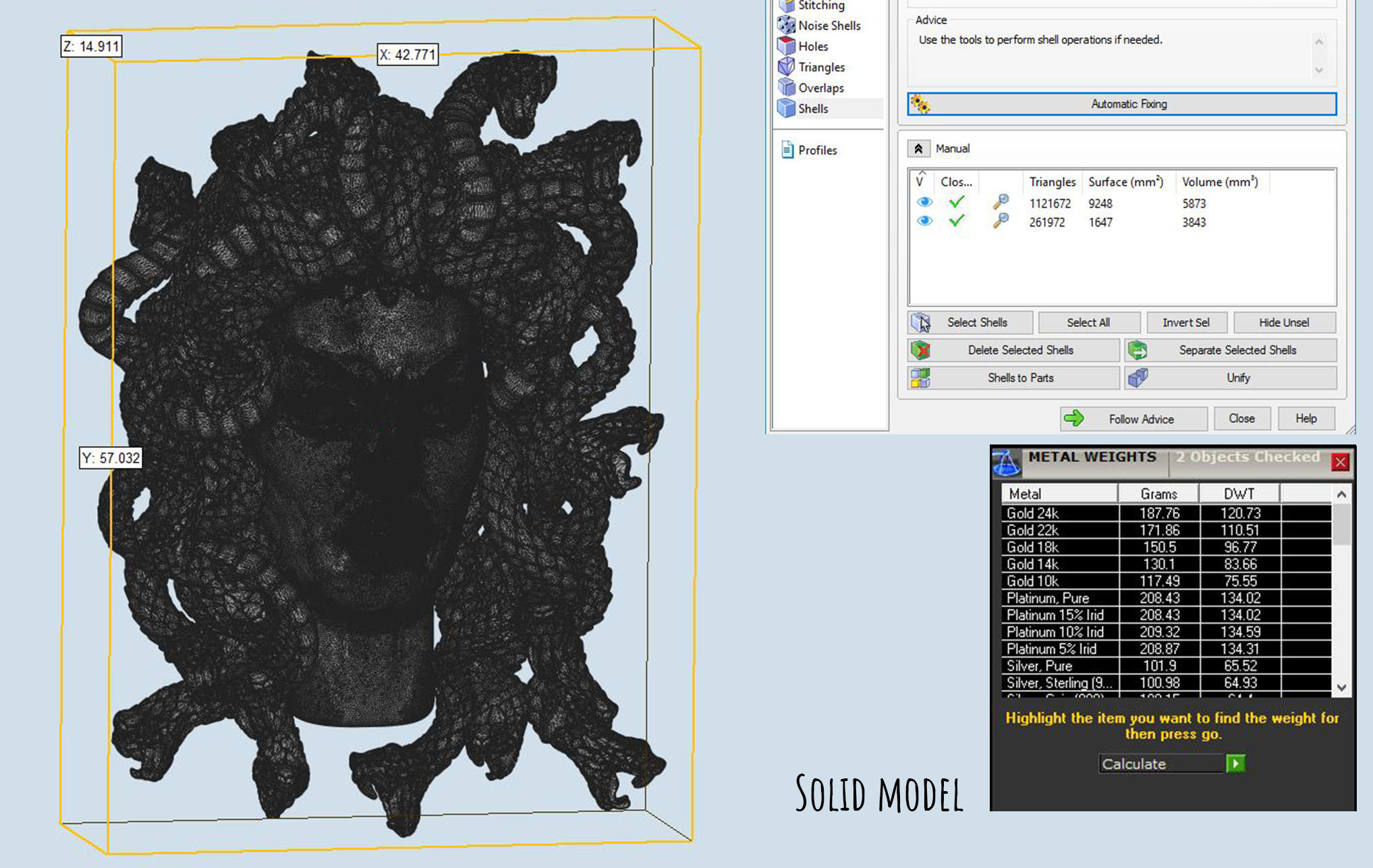Click the Y: 57.032 dimension label
The width and height of the screenshot is (1373, 868).
111,458
